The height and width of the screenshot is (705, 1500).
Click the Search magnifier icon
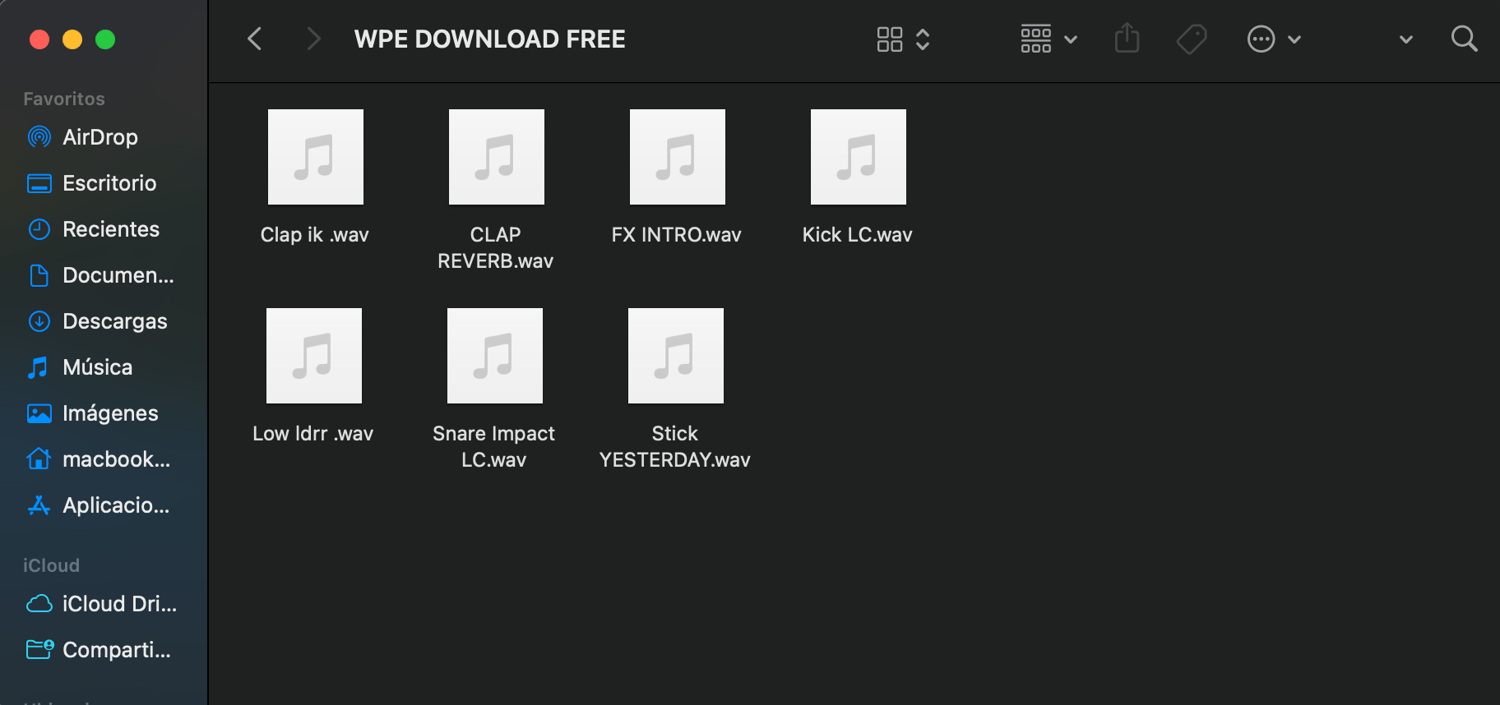1464,39
